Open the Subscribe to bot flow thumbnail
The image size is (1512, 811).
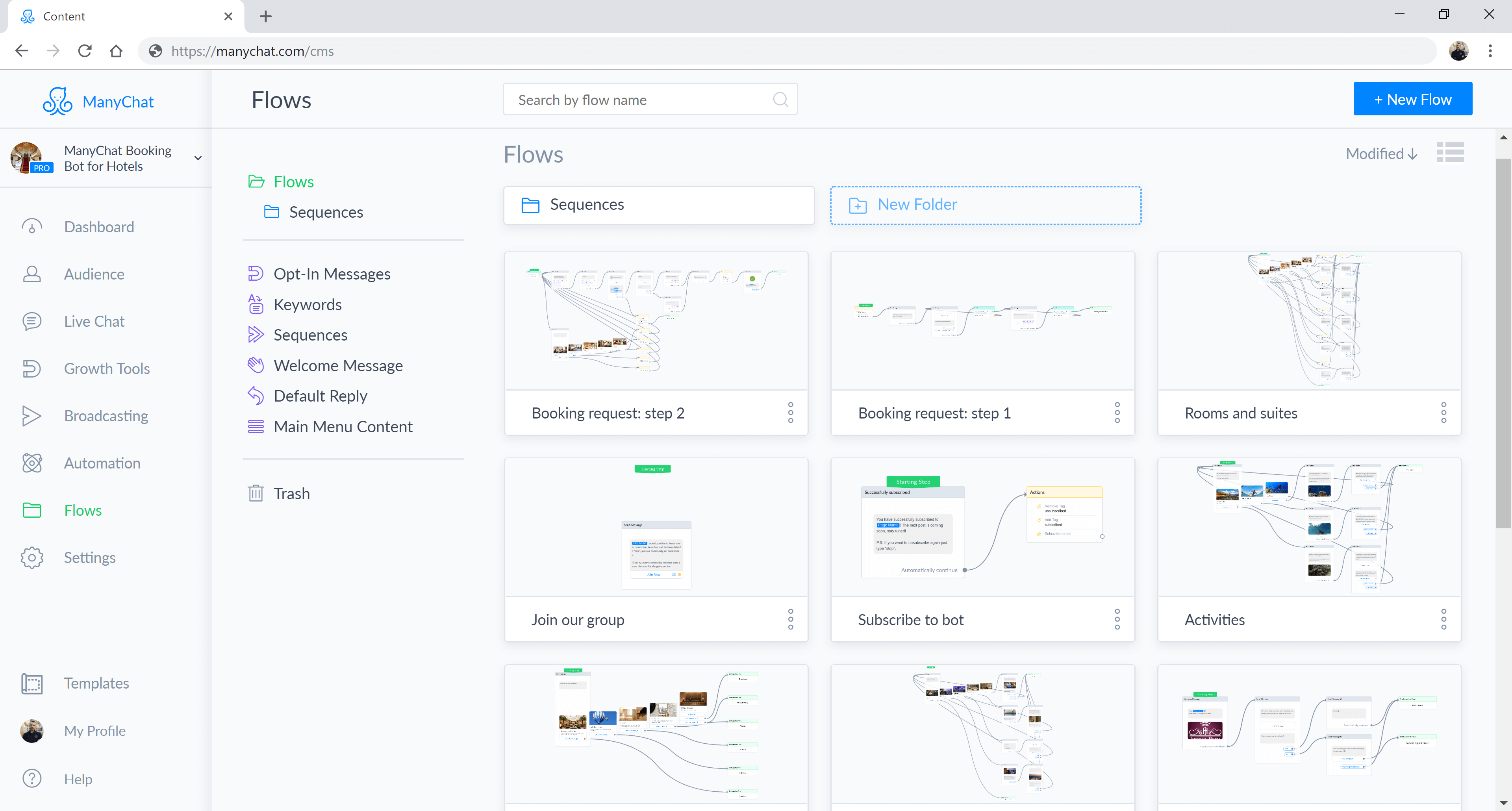tap(982, 528)
